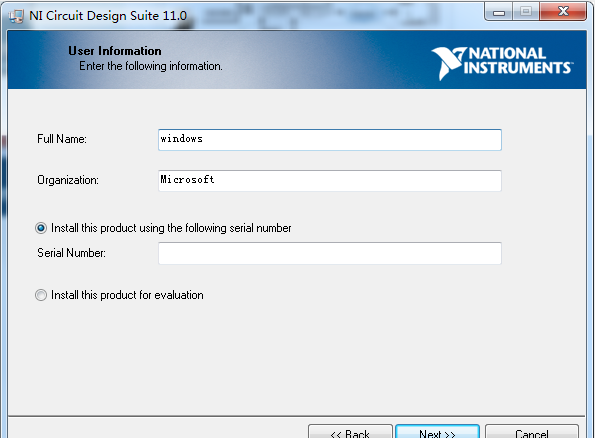This screenshot has height=438, width=595.
Task: Minimize the NI Circuit Design Suite window
Action: (x=499, y=12)
